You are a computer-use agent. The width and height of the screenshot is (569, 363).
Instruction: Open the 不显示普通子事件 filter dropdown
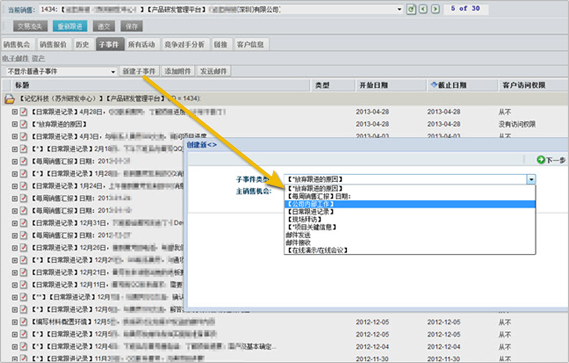coord(113,72)
